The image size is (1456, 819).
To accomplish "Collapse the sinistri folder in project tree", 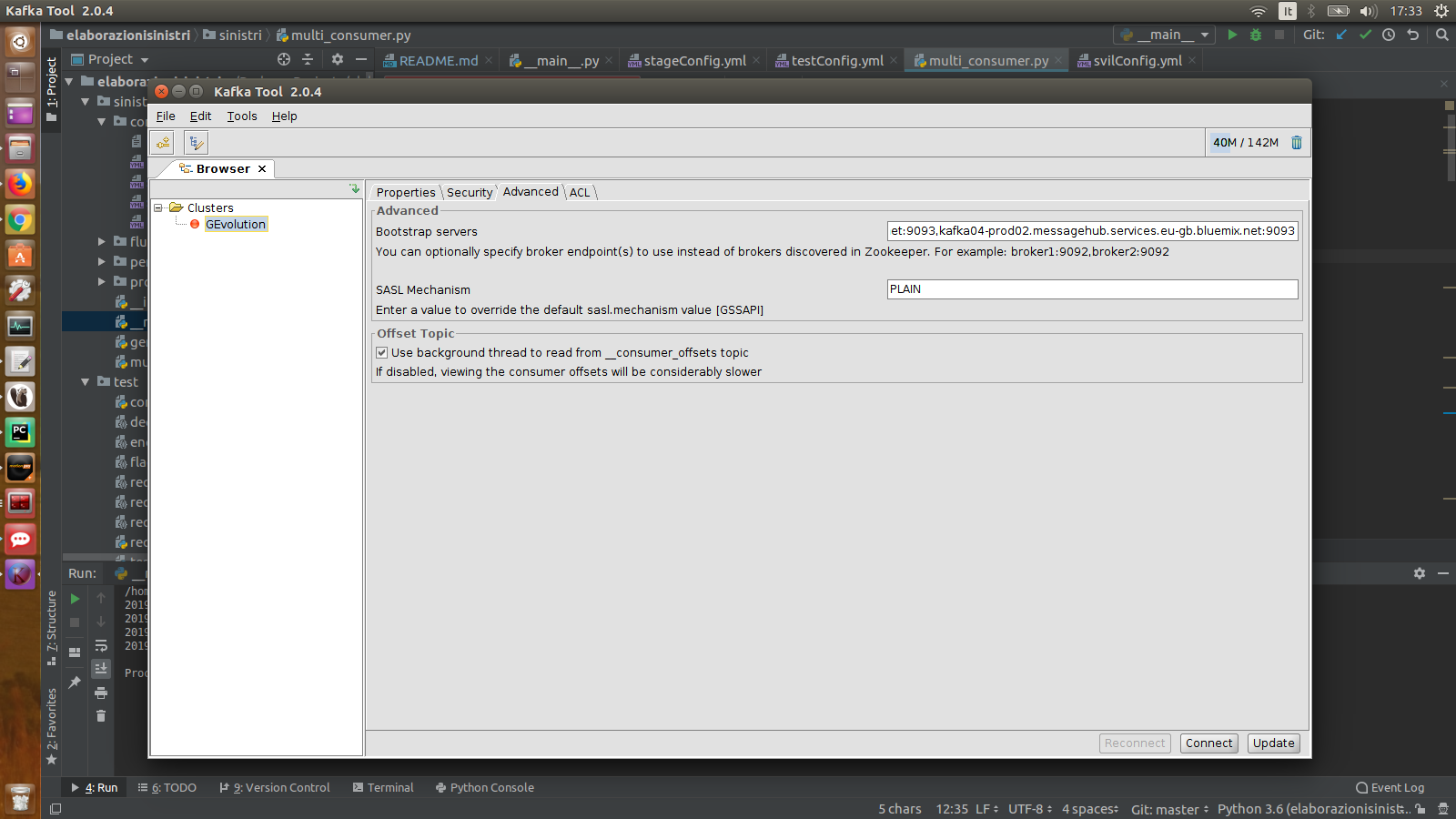I will click(86, 102).
